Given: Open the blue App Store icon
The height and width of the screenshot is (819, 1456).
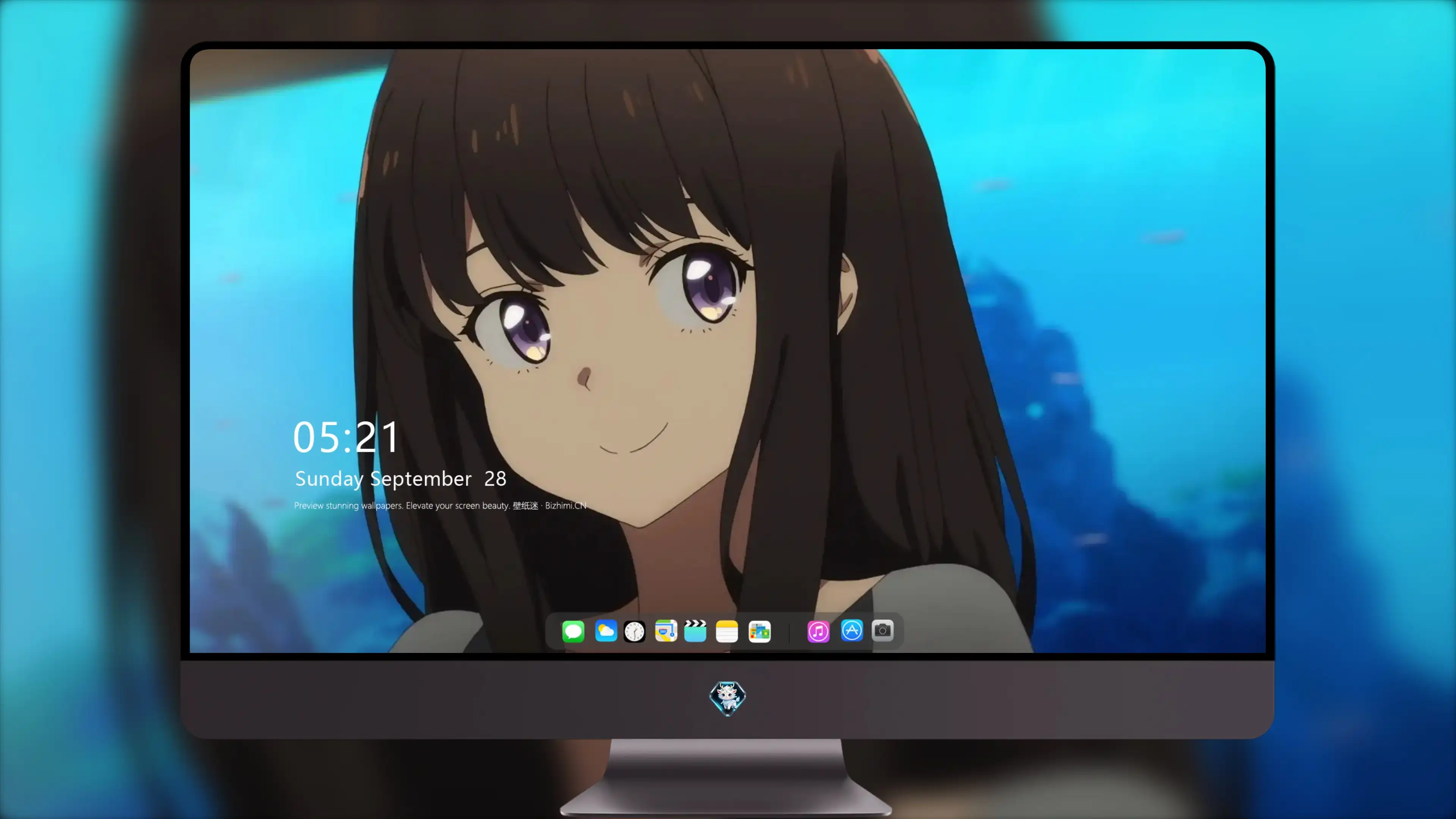Looking at the screenshot, I should [852, 630].
